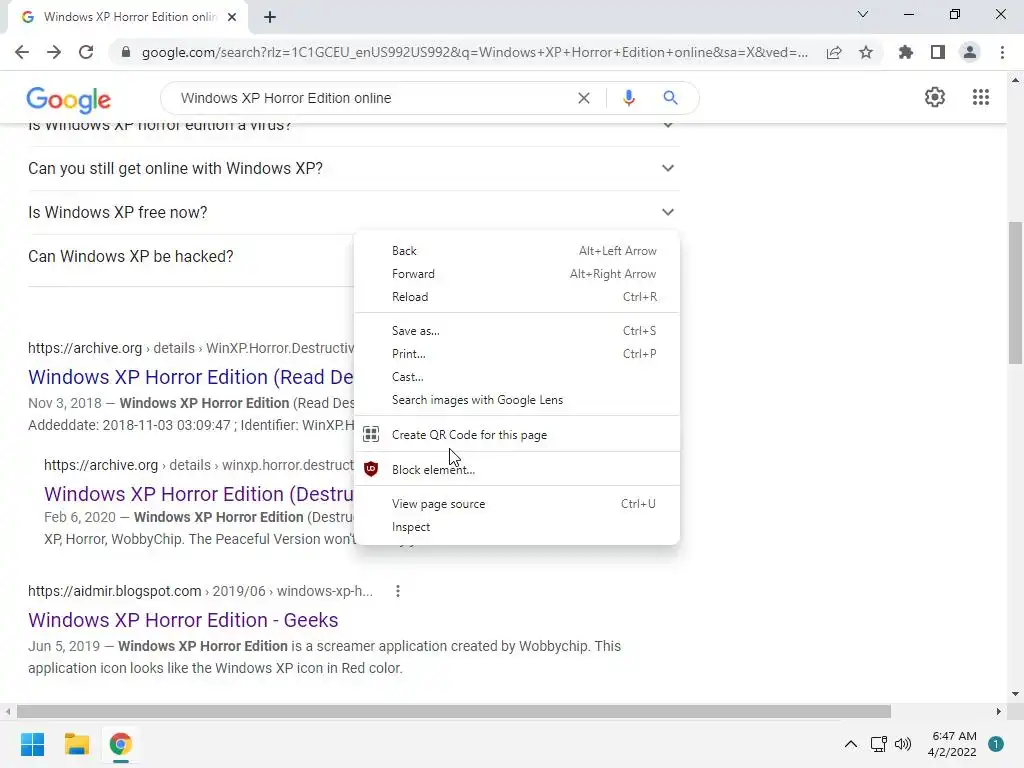This screenshot has width=1024, height=768.
Task: Reload the page with toolbar refresh icon
Action: [86, 52]
